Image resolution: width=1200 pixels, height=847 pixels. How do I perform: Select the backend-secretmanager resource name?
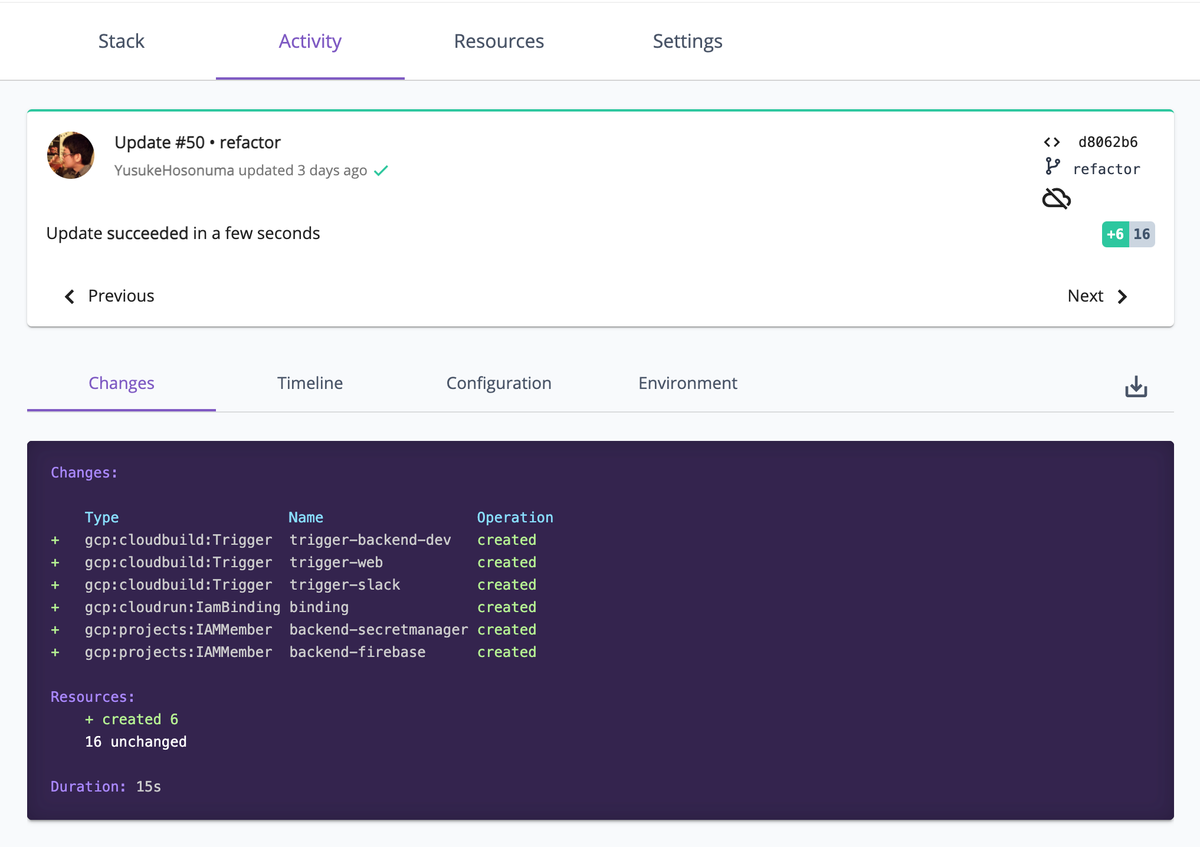pyautogui.click(x=378, y=630)
